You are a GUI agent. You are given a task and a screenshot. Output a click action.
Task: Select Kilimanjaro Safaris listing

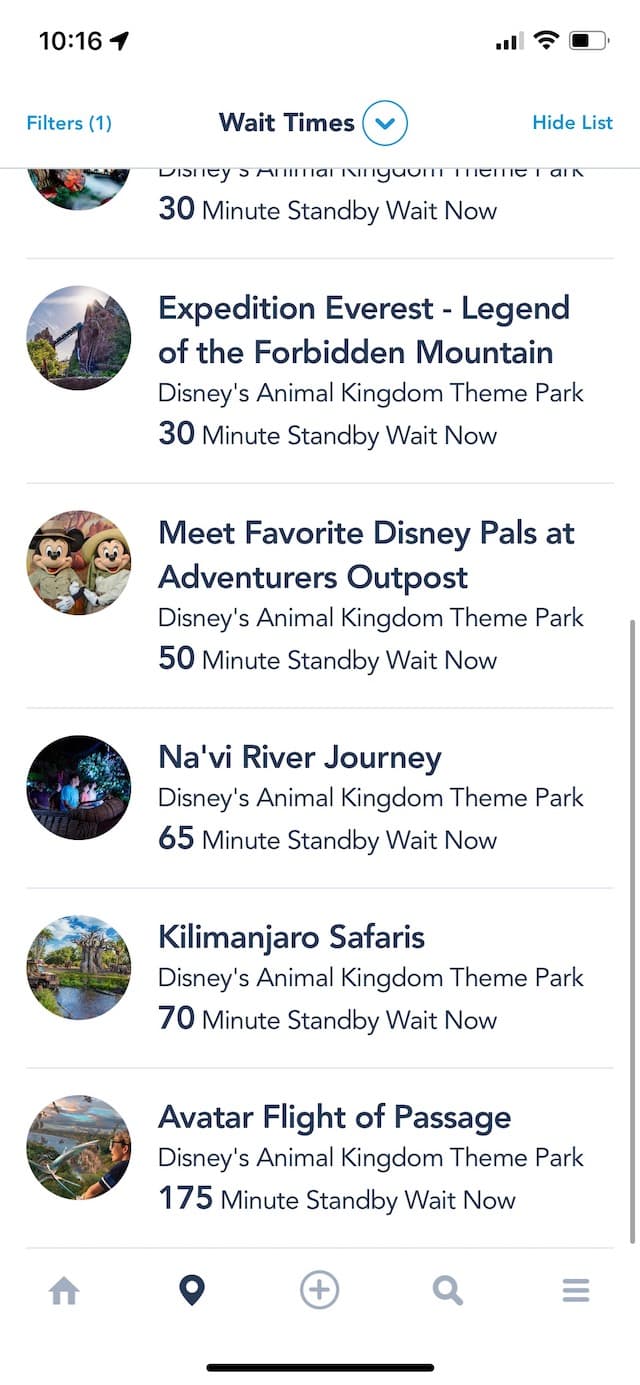(320, 978)
